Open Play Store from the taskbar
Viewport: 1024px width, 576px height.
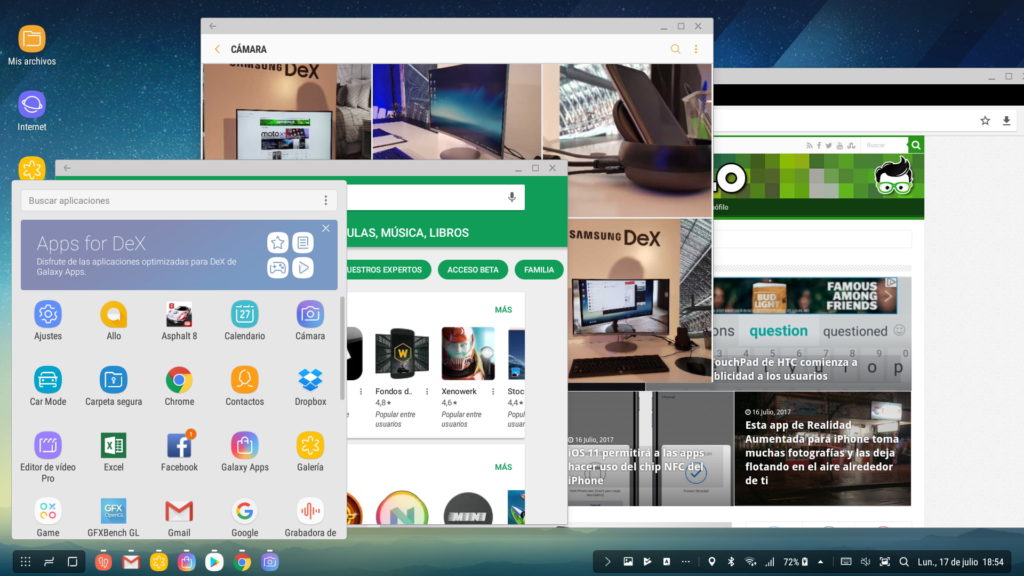click(x=214, y=562)
